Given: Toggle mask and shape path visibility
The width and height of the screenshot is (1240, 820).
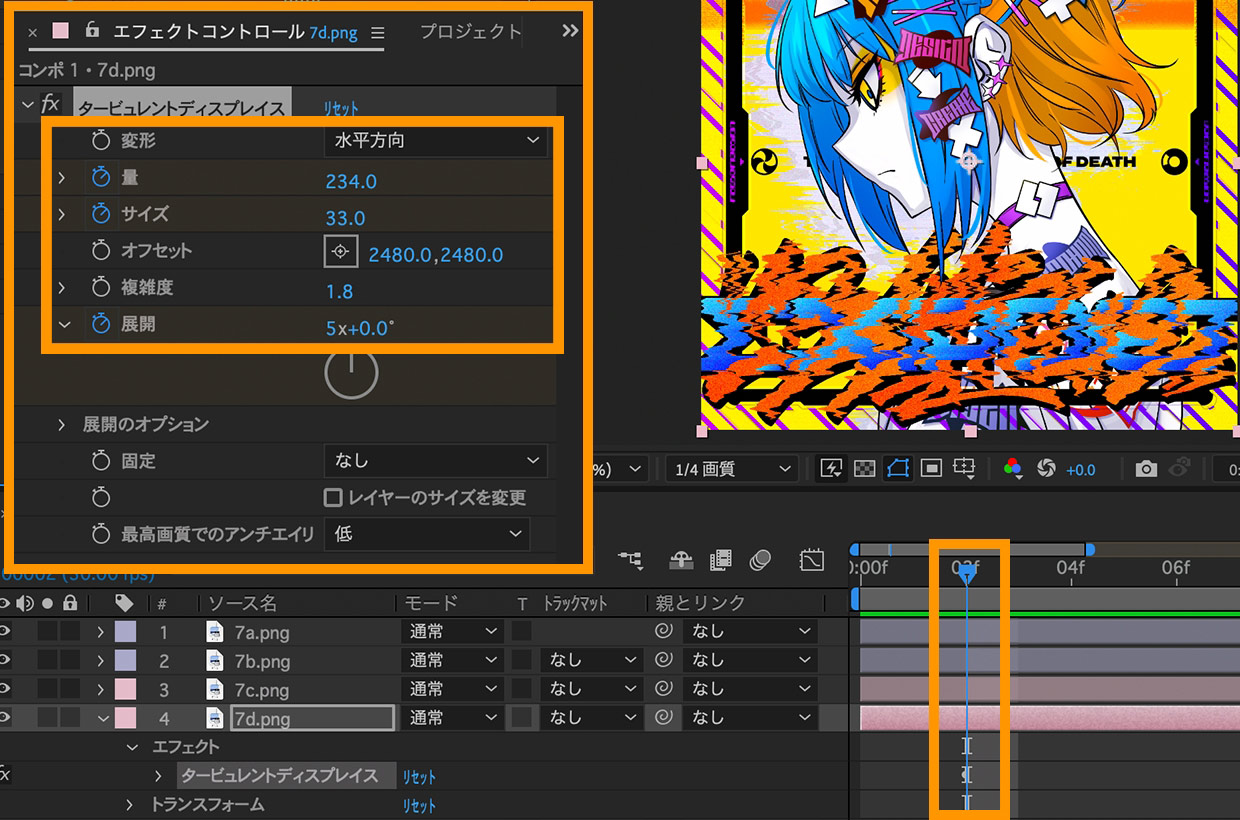Looking at the screenshot, I should click(x=897, y=468).
